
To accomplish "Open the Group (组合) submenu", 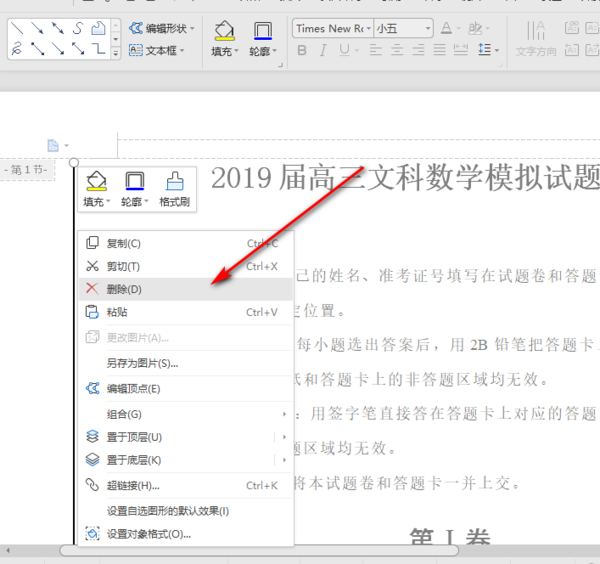I will (186, 414).
